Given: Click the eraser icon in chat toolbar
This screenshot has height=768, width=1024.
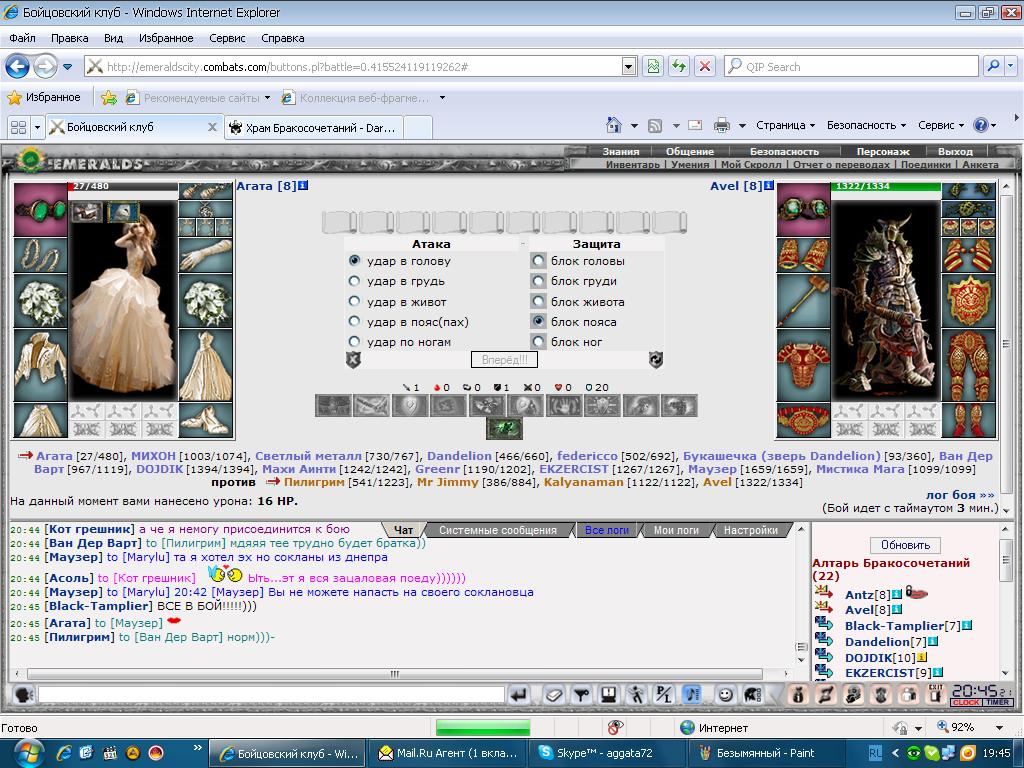Looking at the screenshot, I should coord(554,694).
